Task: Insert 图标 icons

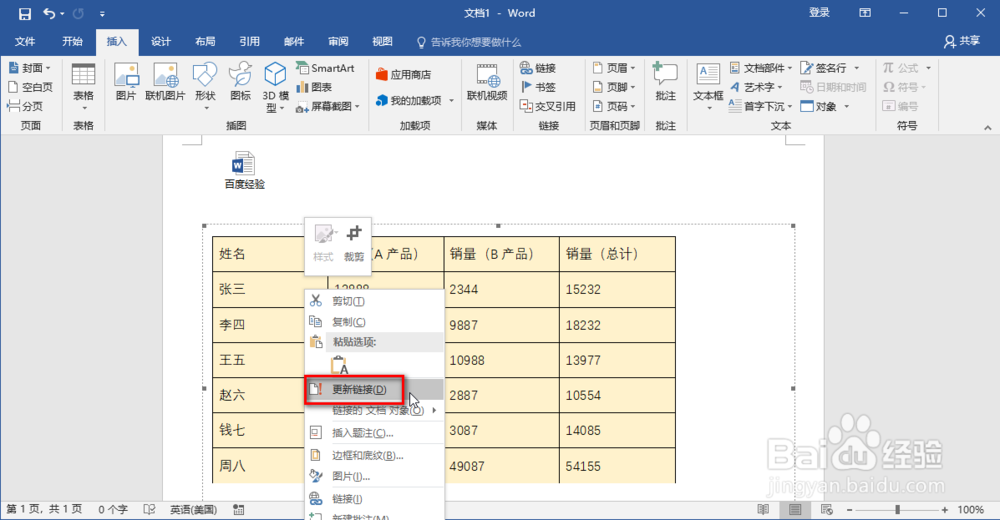Action: click(x=240, y=83)
